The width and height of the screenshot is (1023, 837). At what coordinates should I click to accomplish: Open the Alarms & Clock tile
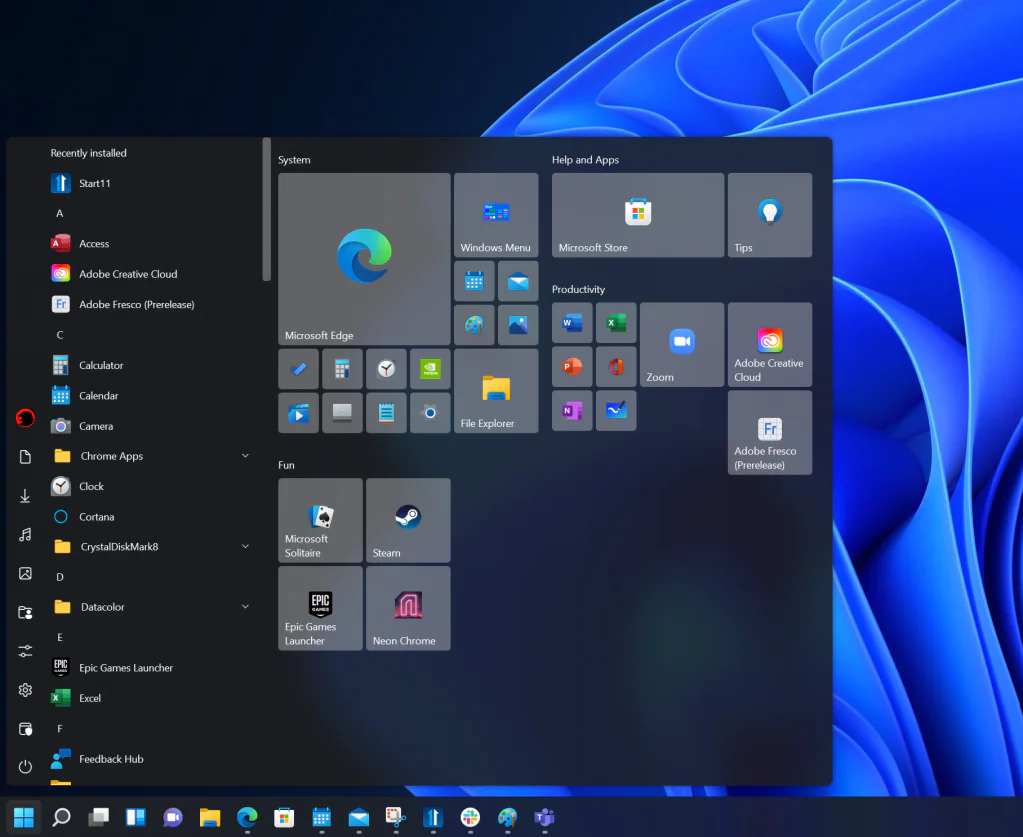(386, 368)
